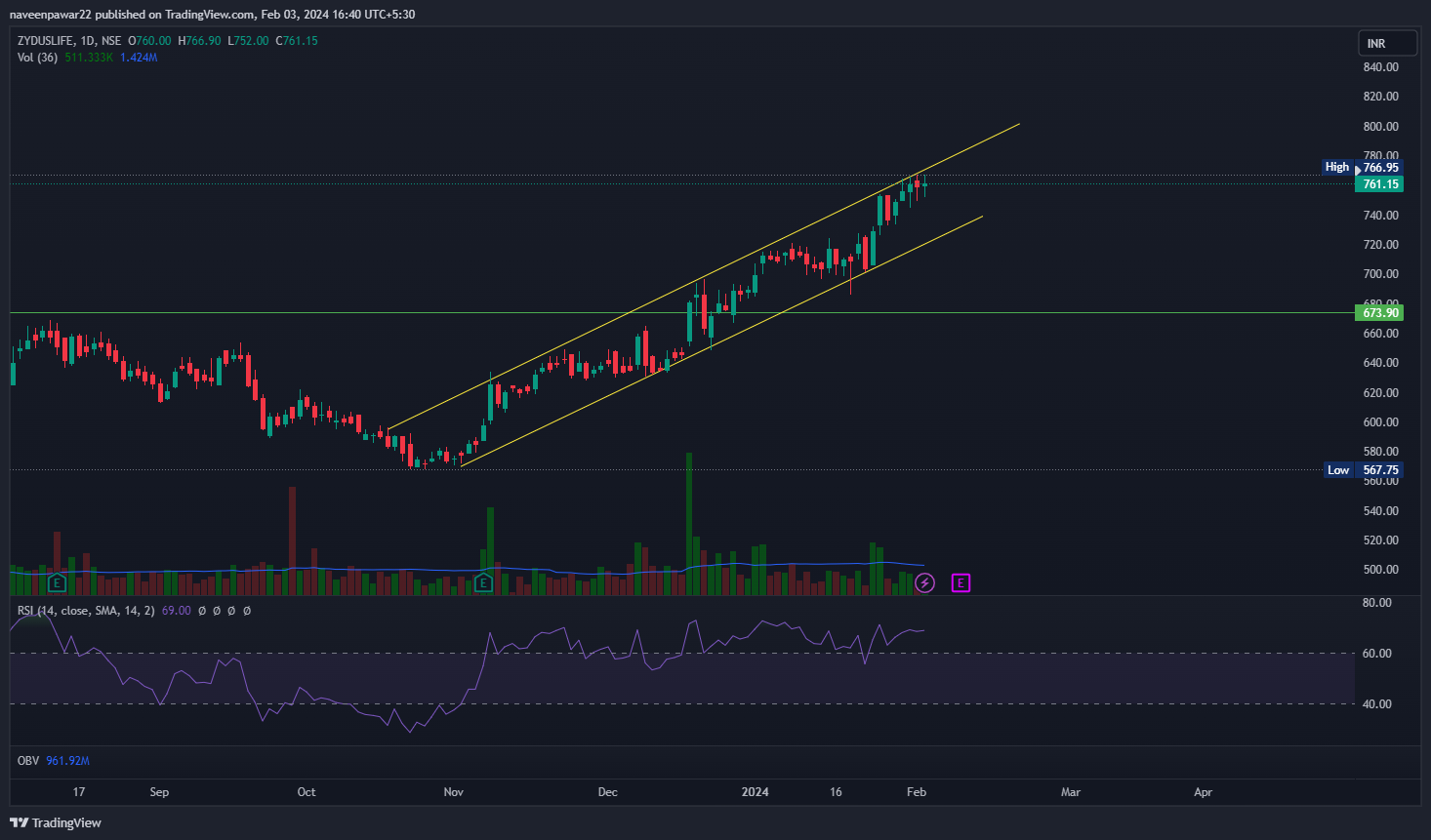This screenshot has width=1431, height=840.
Task: Click the volume value 511.333K
Action: pyautogui.click(x=89, y=58)
